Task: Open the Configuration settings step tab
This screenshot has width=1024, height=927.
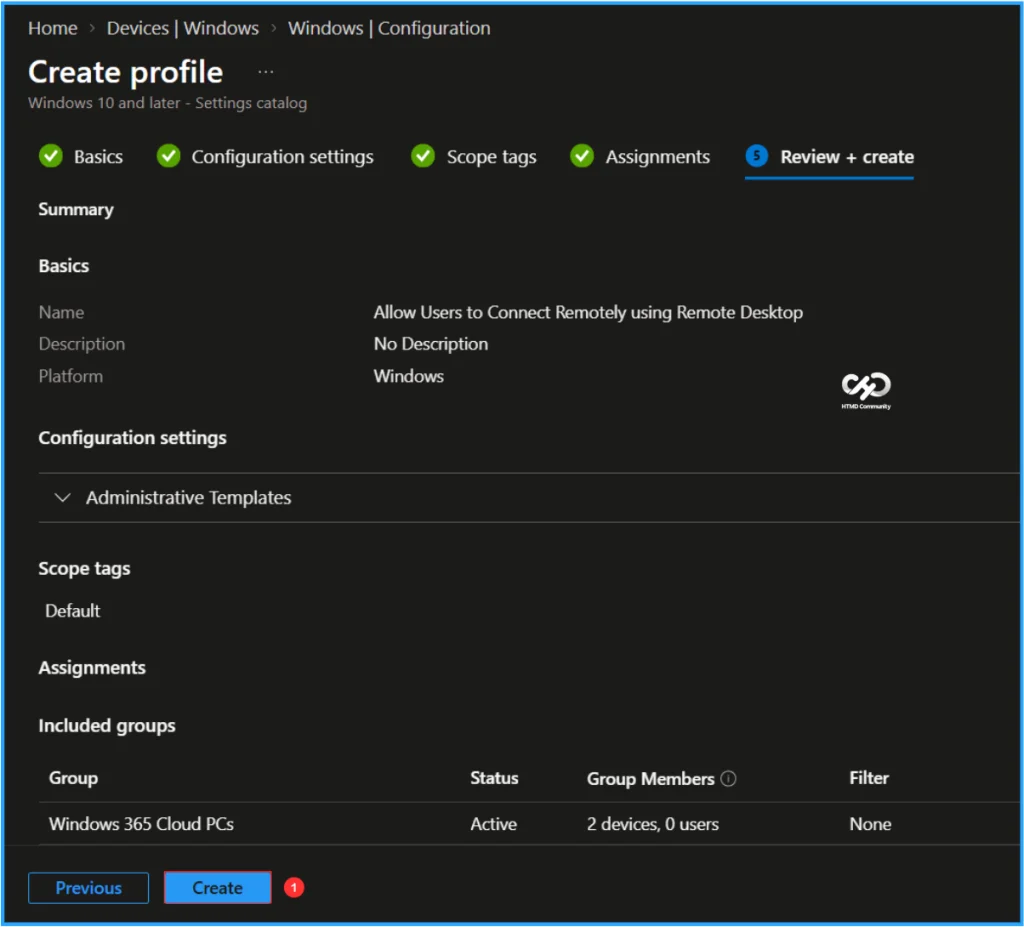Action: click(265, 157)
